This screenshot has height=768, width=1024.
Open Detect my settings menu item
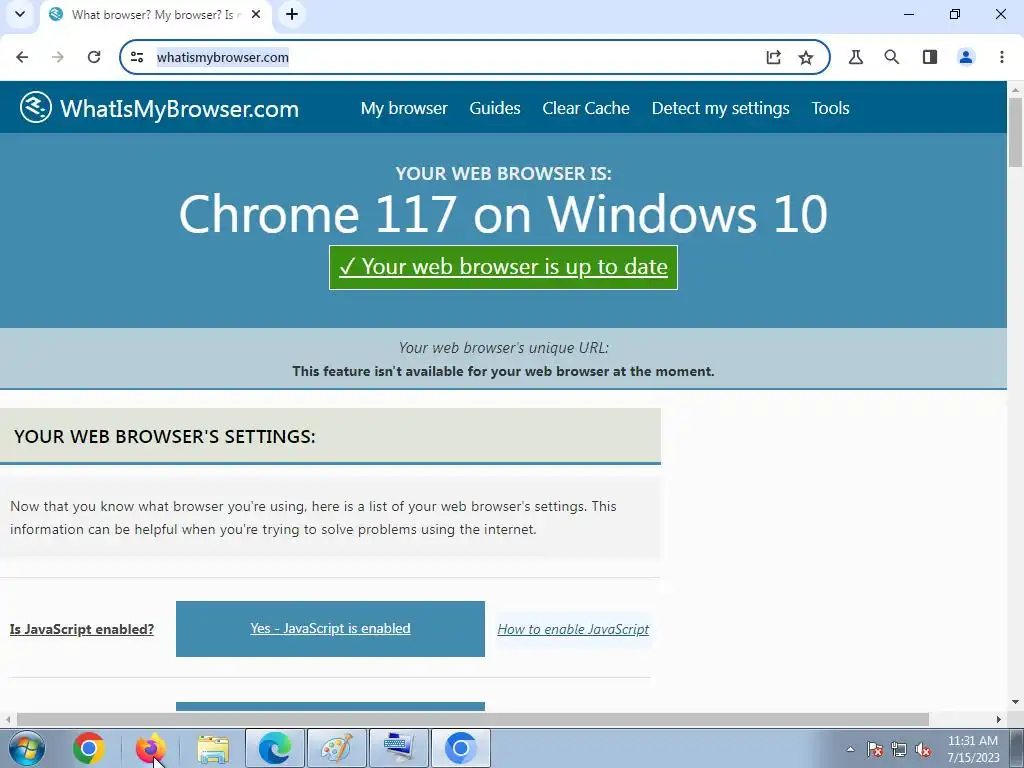point(720,108)
